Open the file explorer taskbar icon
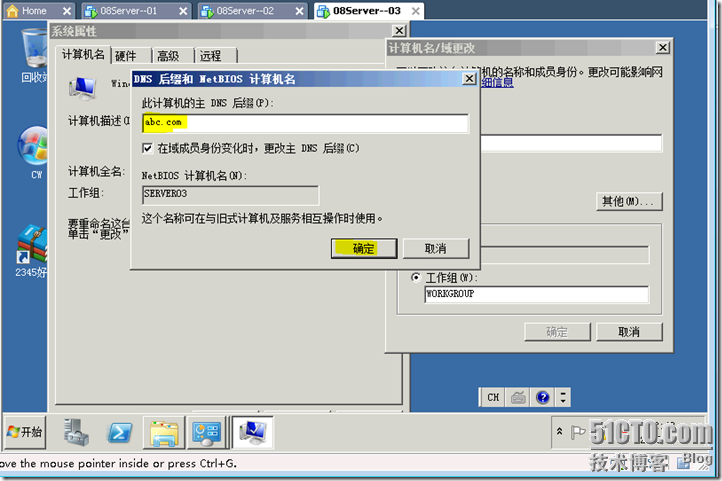 click(x=164, y=432)
